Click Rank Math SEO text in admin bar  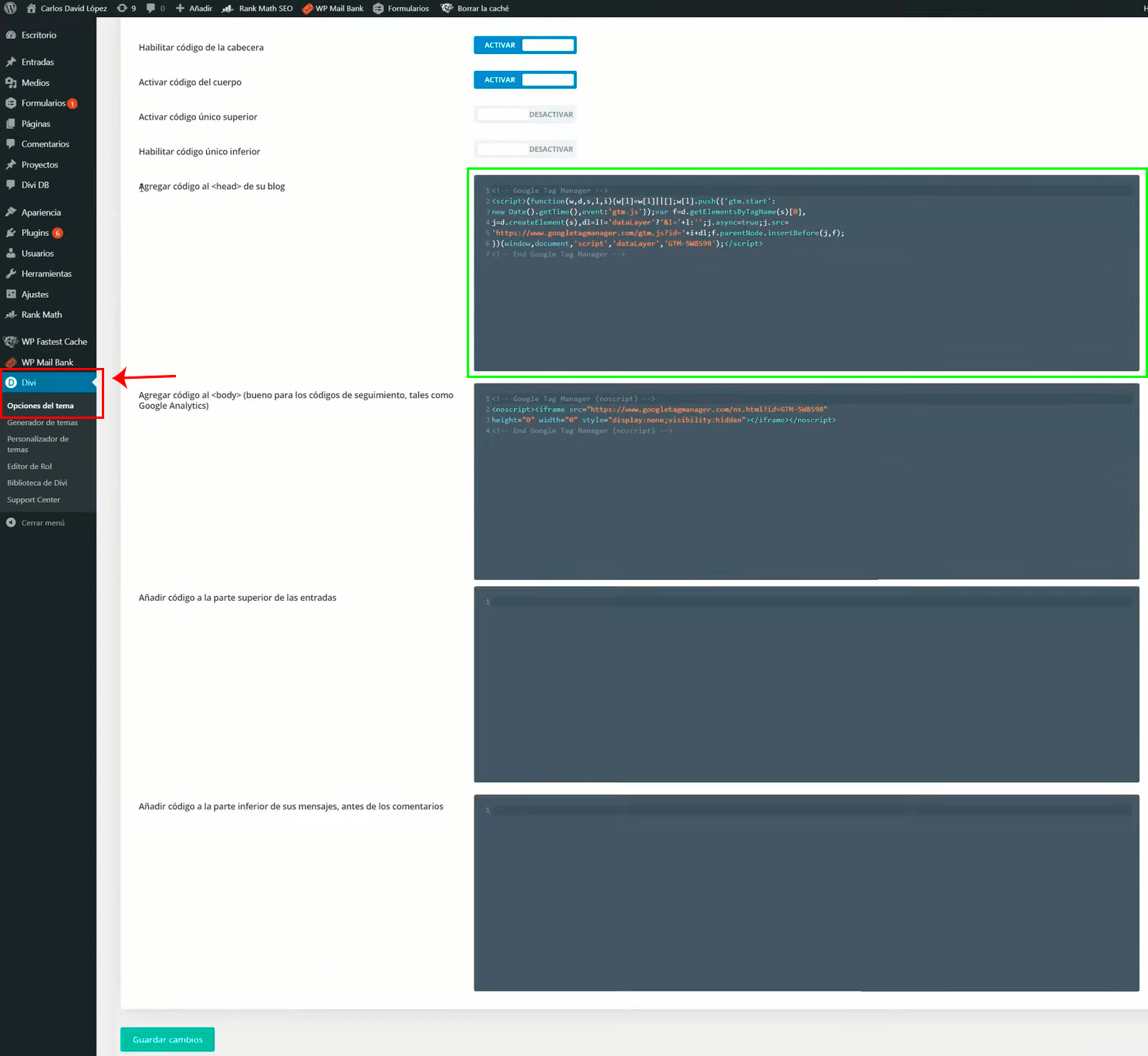[x=266, y=8]
